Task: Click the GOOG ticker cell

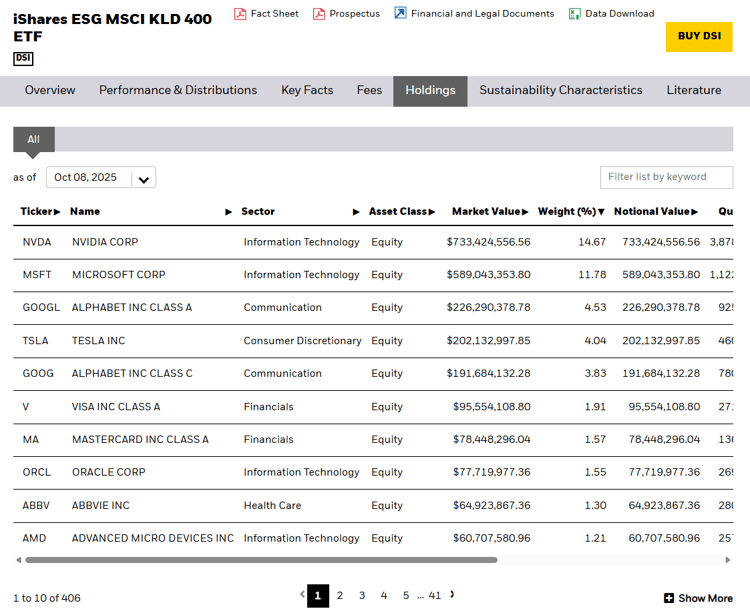Action: click(x=38, y=374)
